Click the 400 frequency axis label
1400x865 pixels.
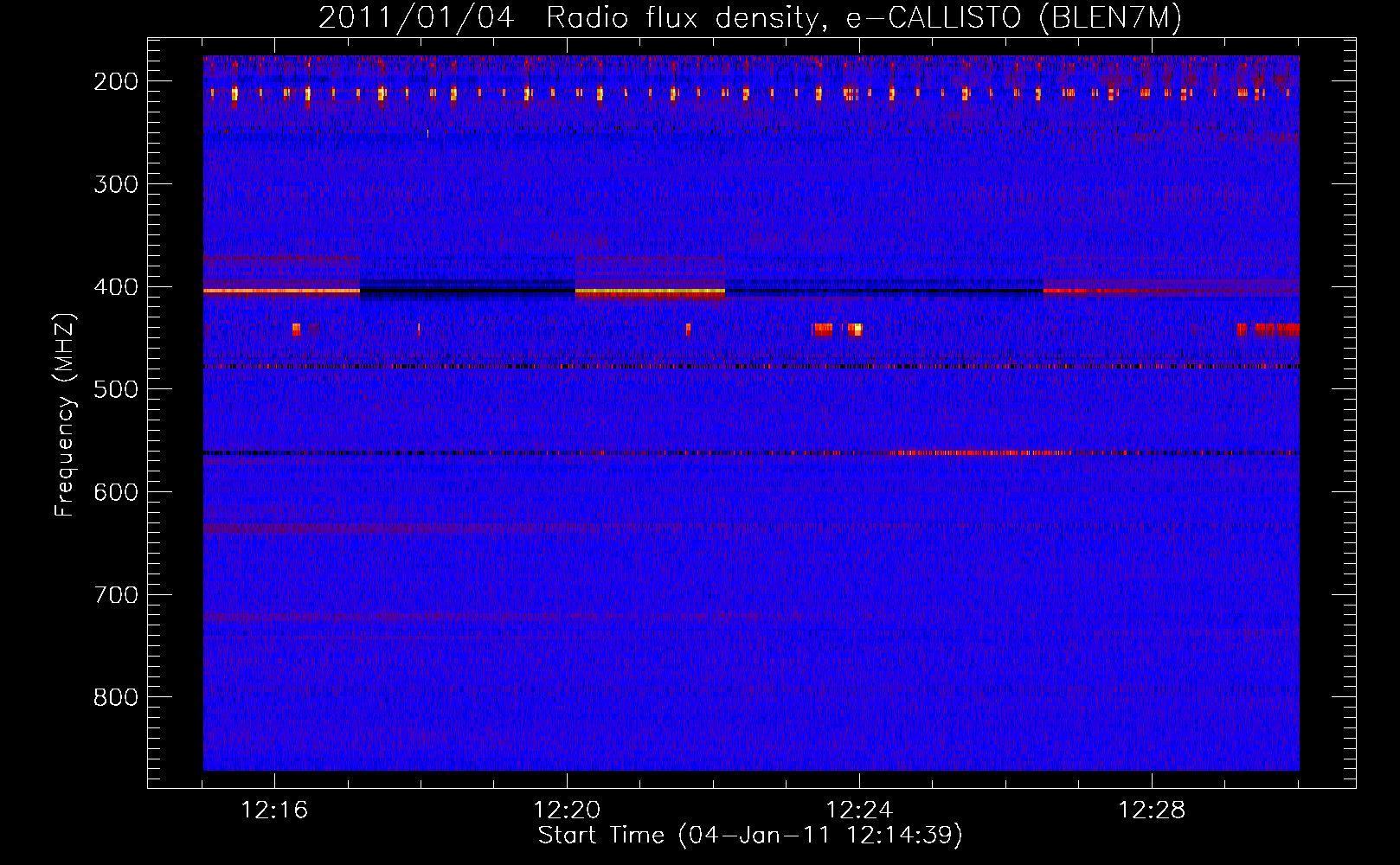click(x=116, y=287)
